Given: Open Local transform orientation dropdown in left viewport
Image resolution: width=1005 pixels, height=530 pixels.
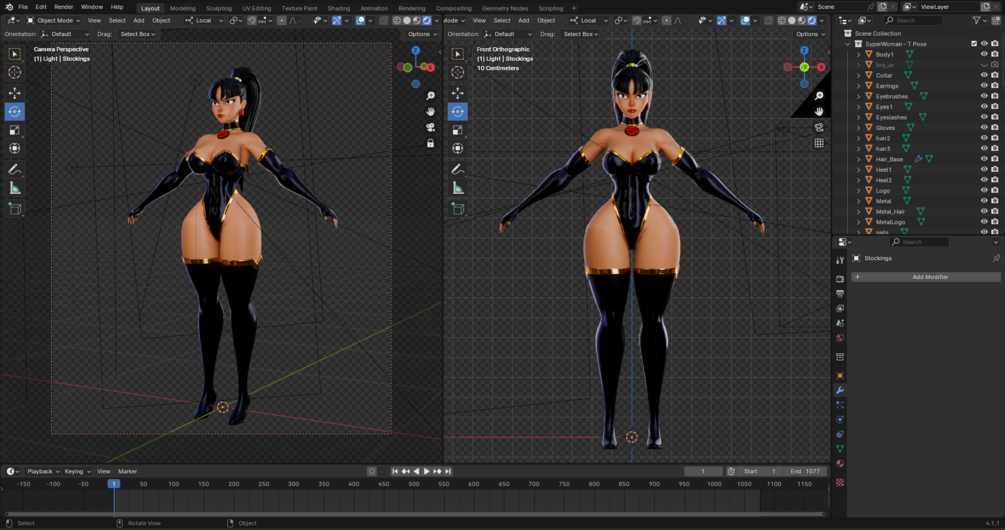Looking at the screenshot, I should [204, 21].
